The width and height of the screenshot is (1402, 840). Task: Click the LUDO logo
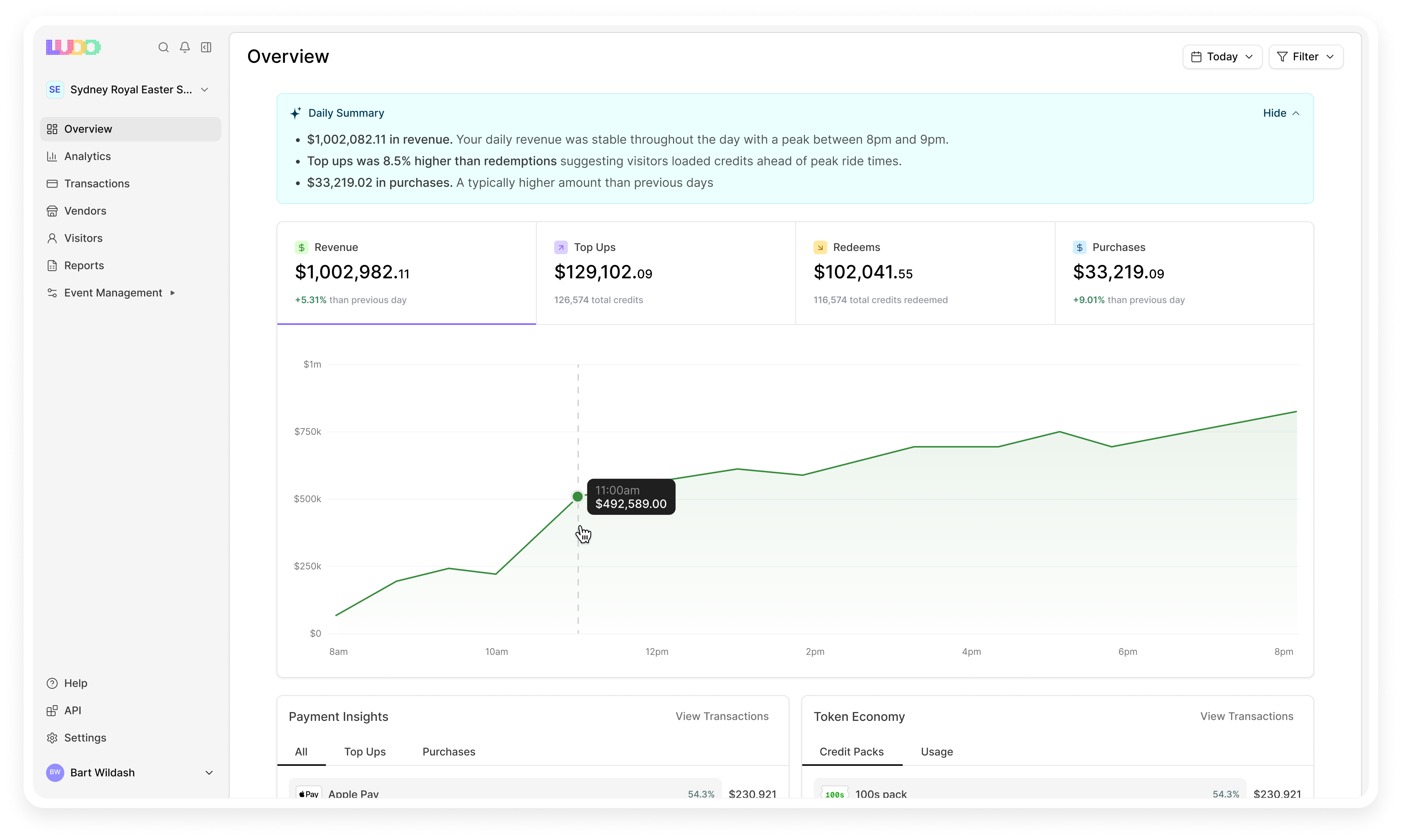click(x=73, y=47)
